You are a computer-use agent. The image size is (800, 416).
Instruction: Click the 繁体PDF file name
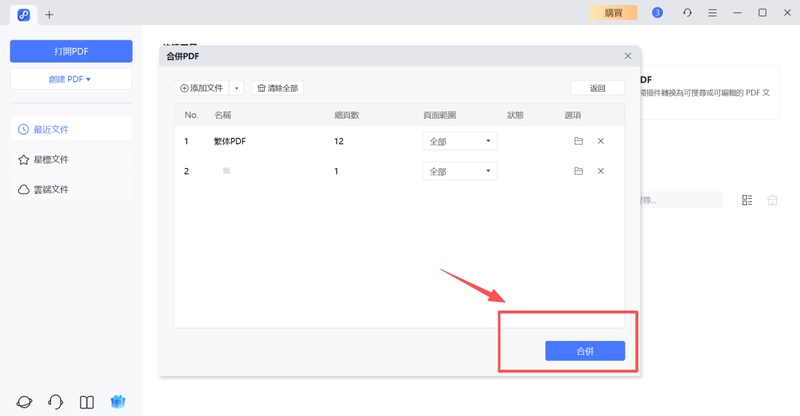tap(230, 141)
